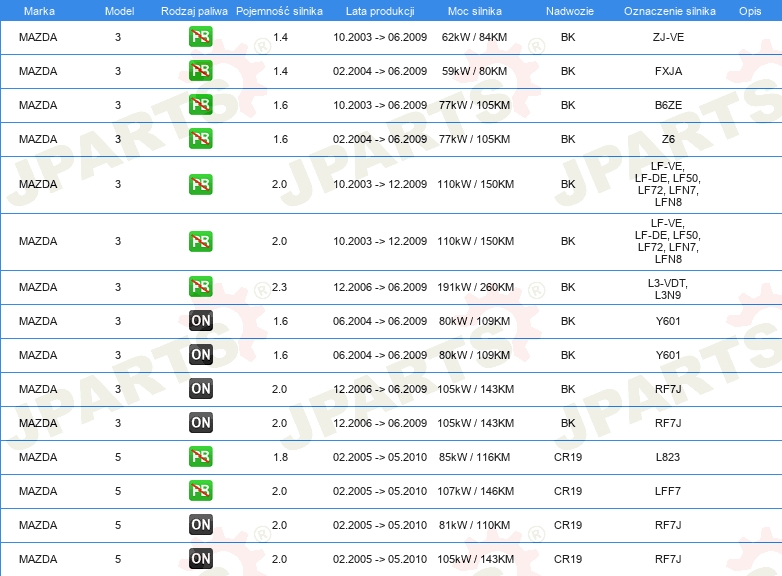
Task: Select the date range in the L823 row
Action: pyautogui.click(x=380, y=457)
